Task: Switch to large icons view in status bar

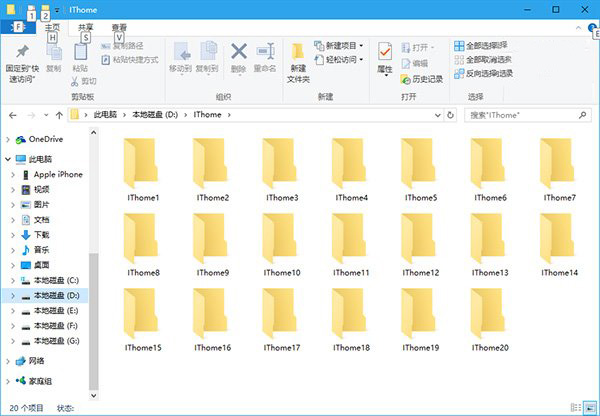Action: [590, 408]
